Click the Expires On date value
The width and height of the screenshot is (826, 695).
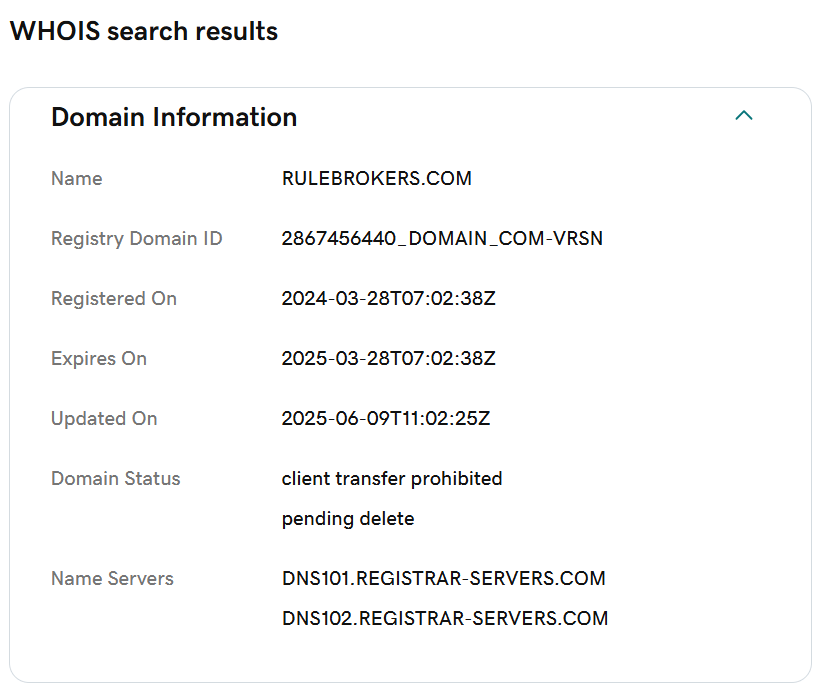[x=388, y=359]
